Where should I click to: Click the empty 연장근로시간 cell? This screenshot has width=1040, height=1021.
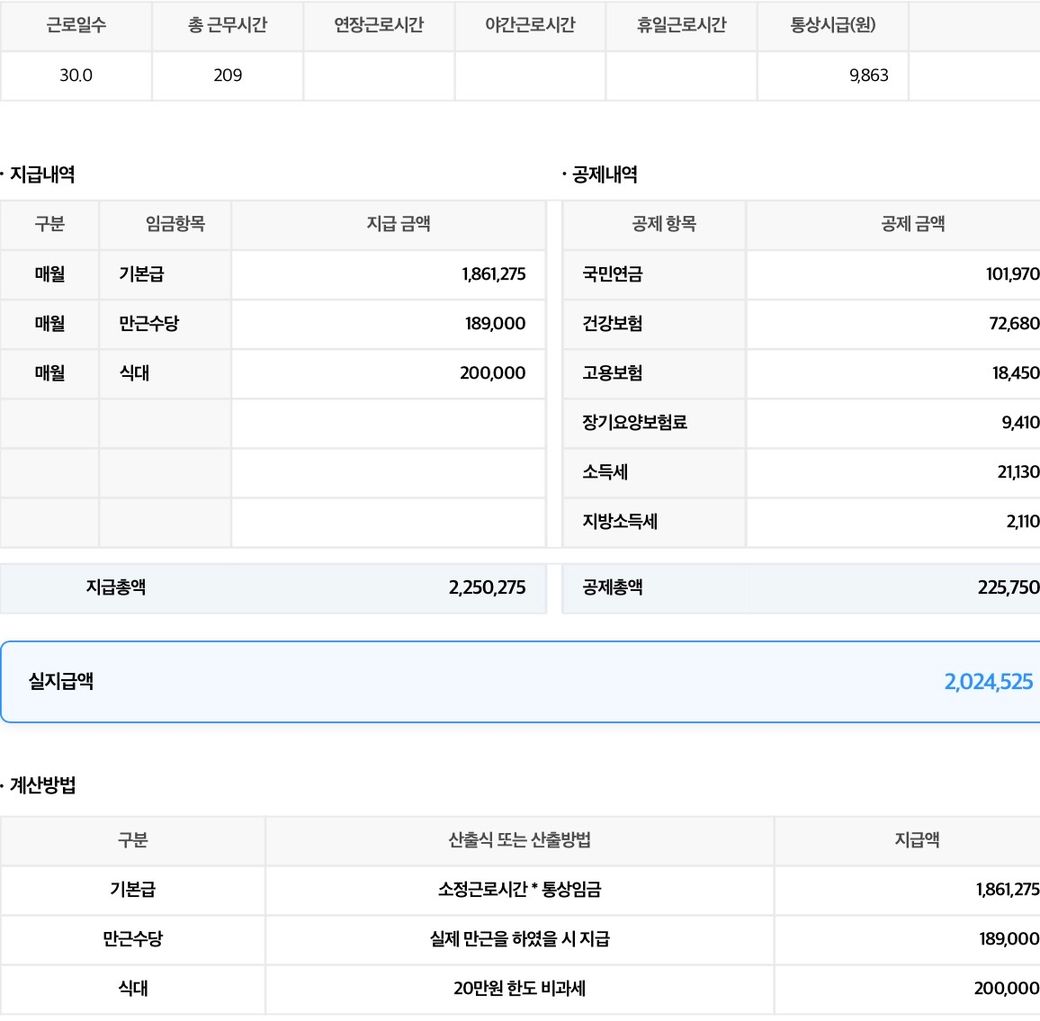379,76
